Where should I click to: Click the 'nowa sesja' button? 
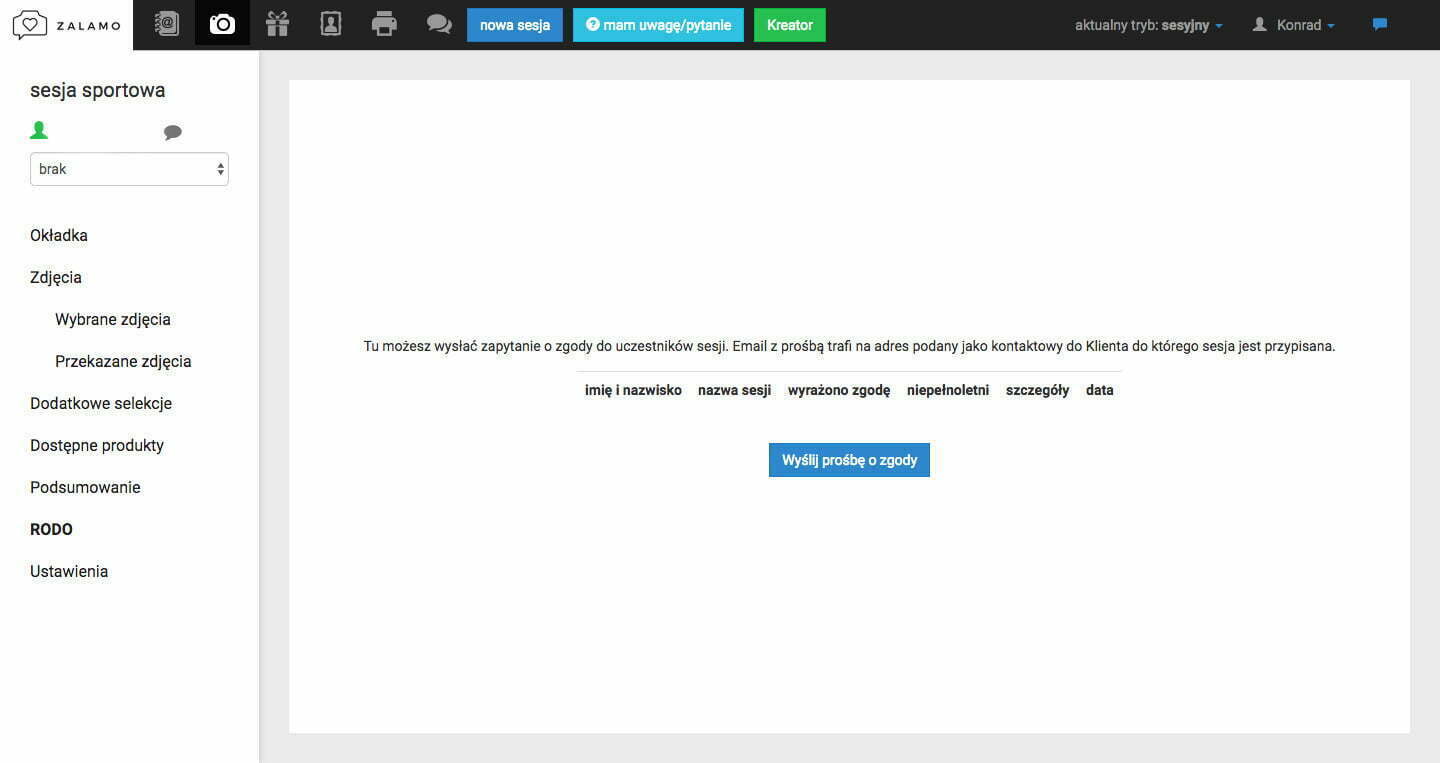point(514,25)
